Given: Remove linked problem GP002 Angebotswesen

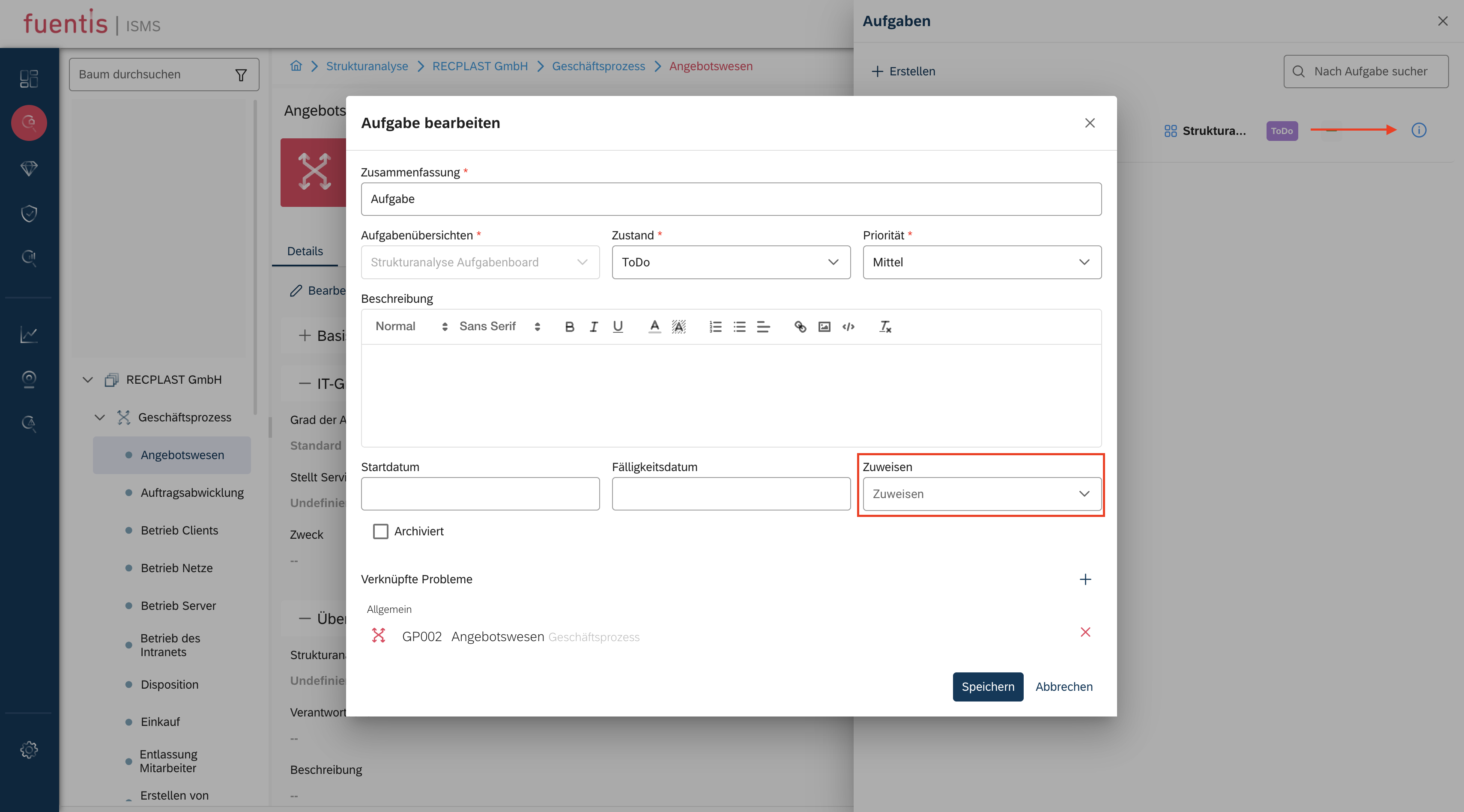Looking at the screenshot, I should (1085, 633).
